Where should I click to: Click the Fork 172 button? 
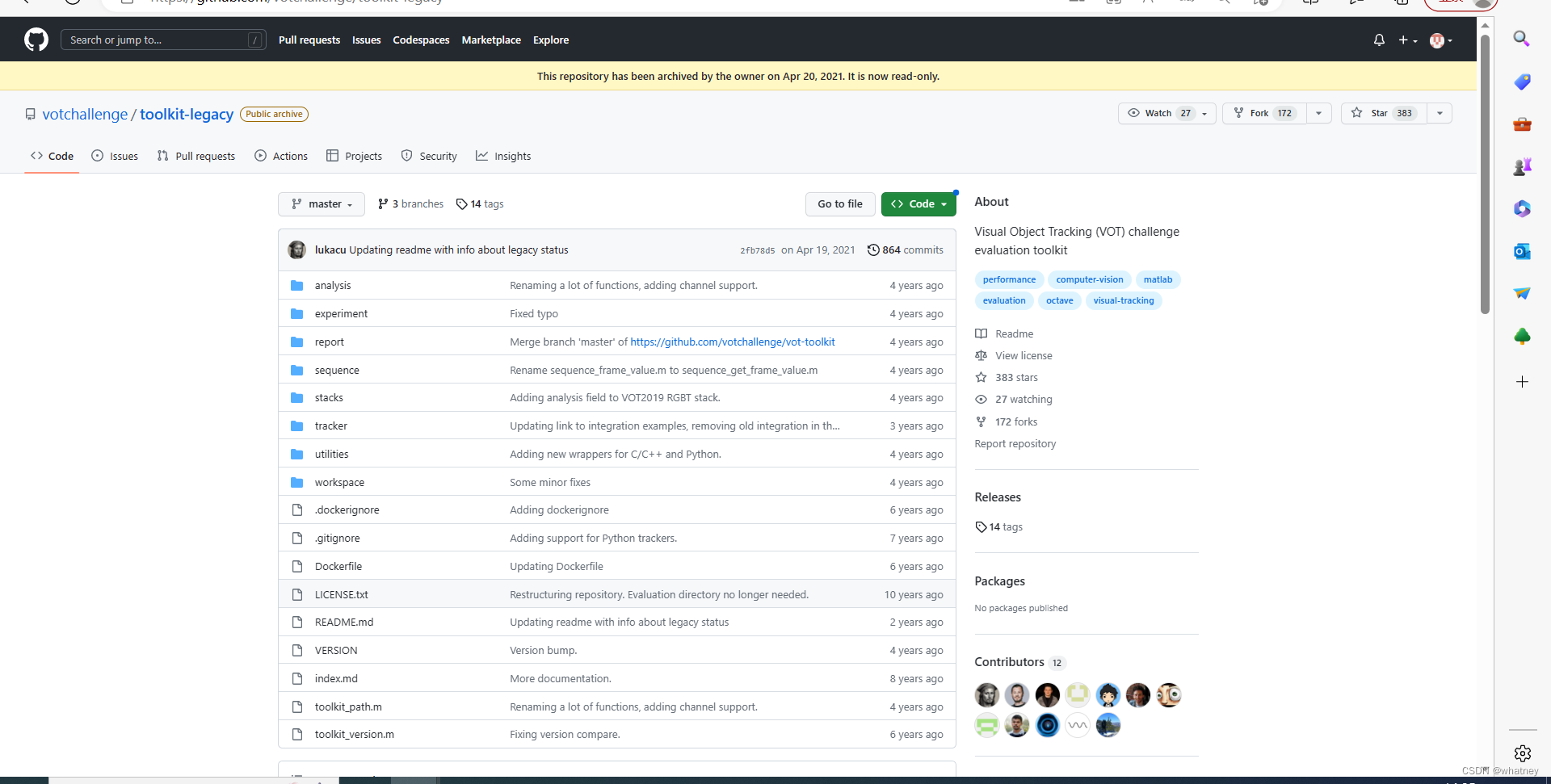click(x=1264, y=113)
